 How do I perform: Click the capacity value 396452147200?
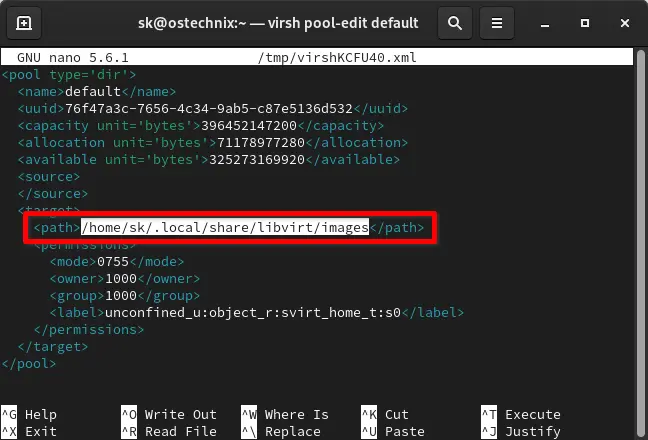(249, 126)
